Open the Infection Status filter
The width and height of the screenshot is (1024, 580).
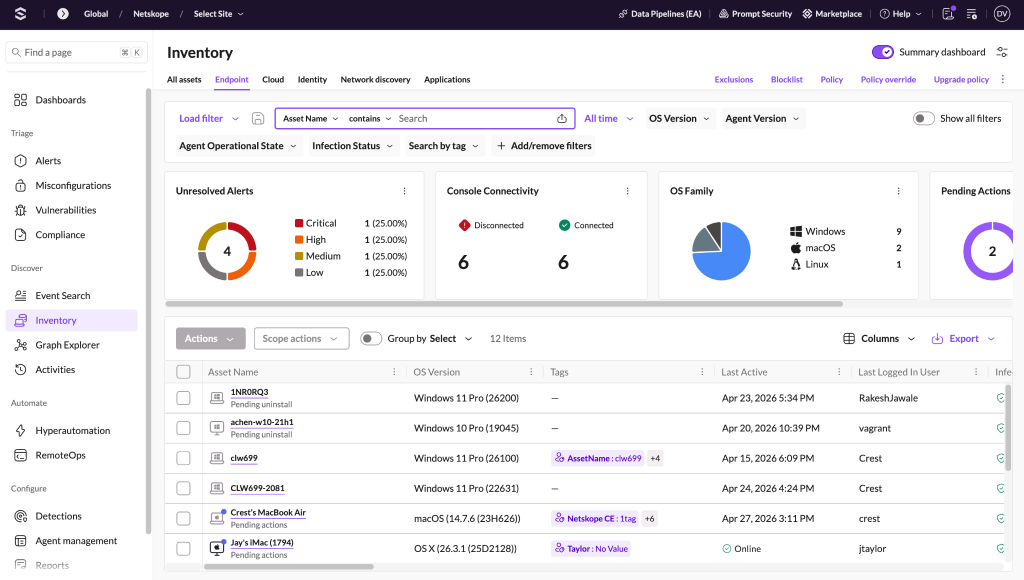point(353,146)
